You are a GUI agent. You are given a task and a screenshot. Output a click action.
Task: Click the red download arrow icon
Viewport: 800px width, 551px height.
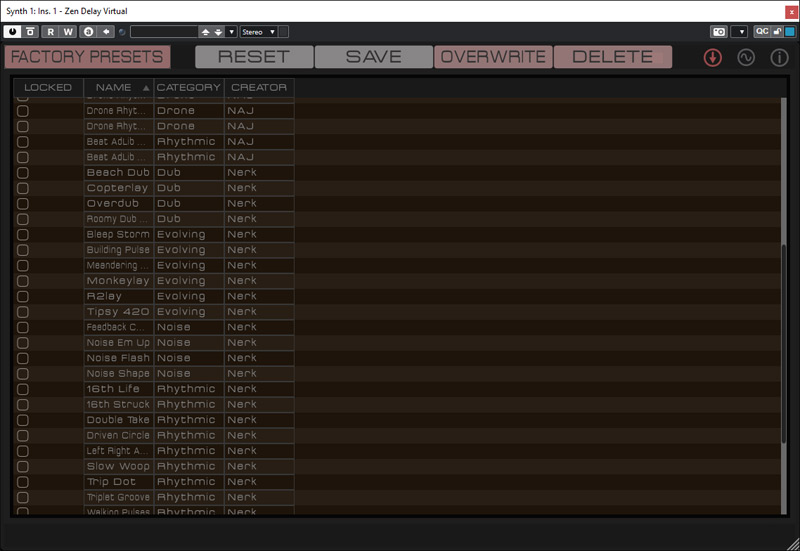coord(713,57)
